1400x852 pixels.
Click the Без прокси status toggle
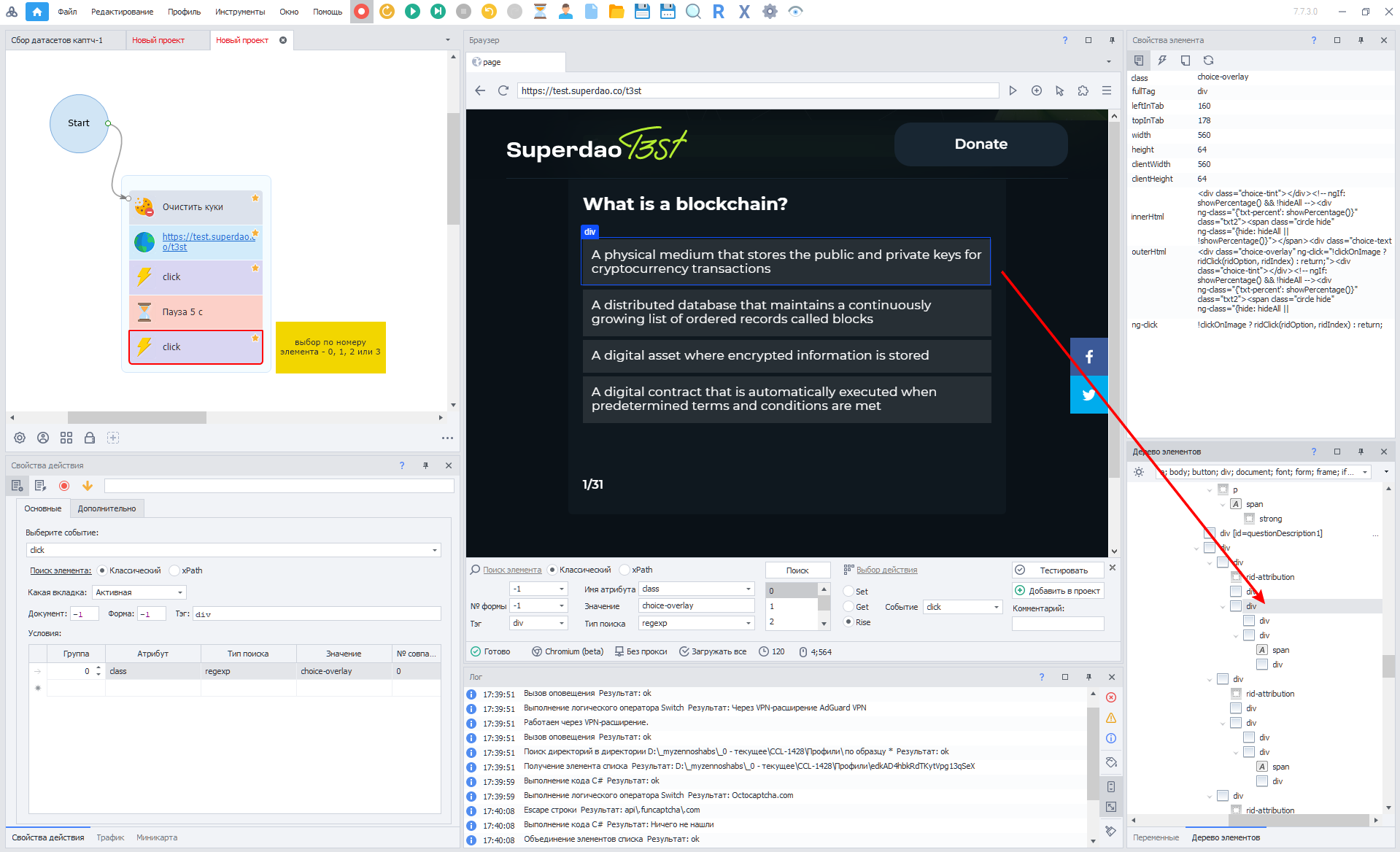click(x=641, y=651)
